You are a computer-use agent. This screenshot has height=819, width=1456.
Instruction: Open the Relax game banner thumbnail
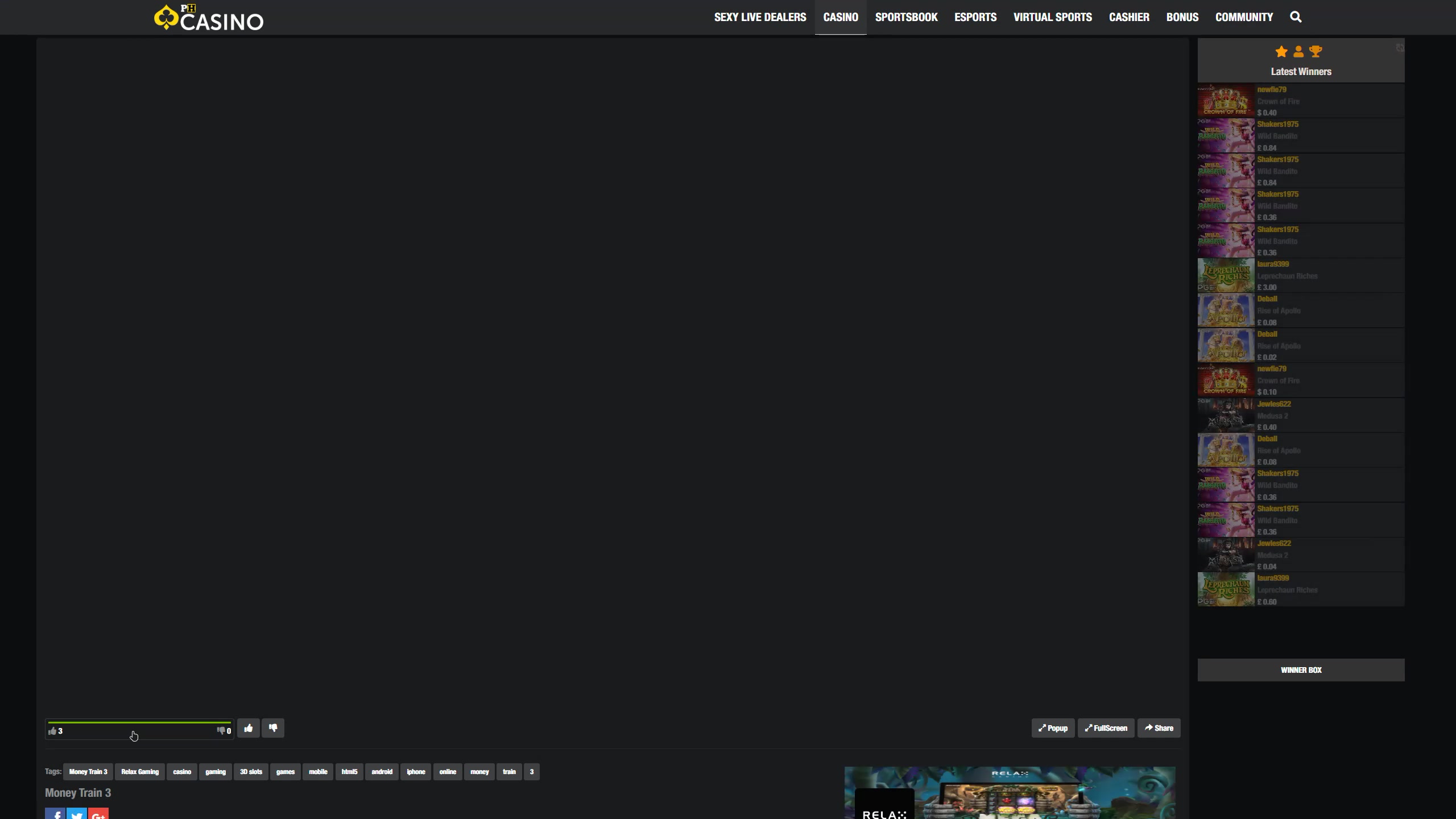[x=1010, y=793]
